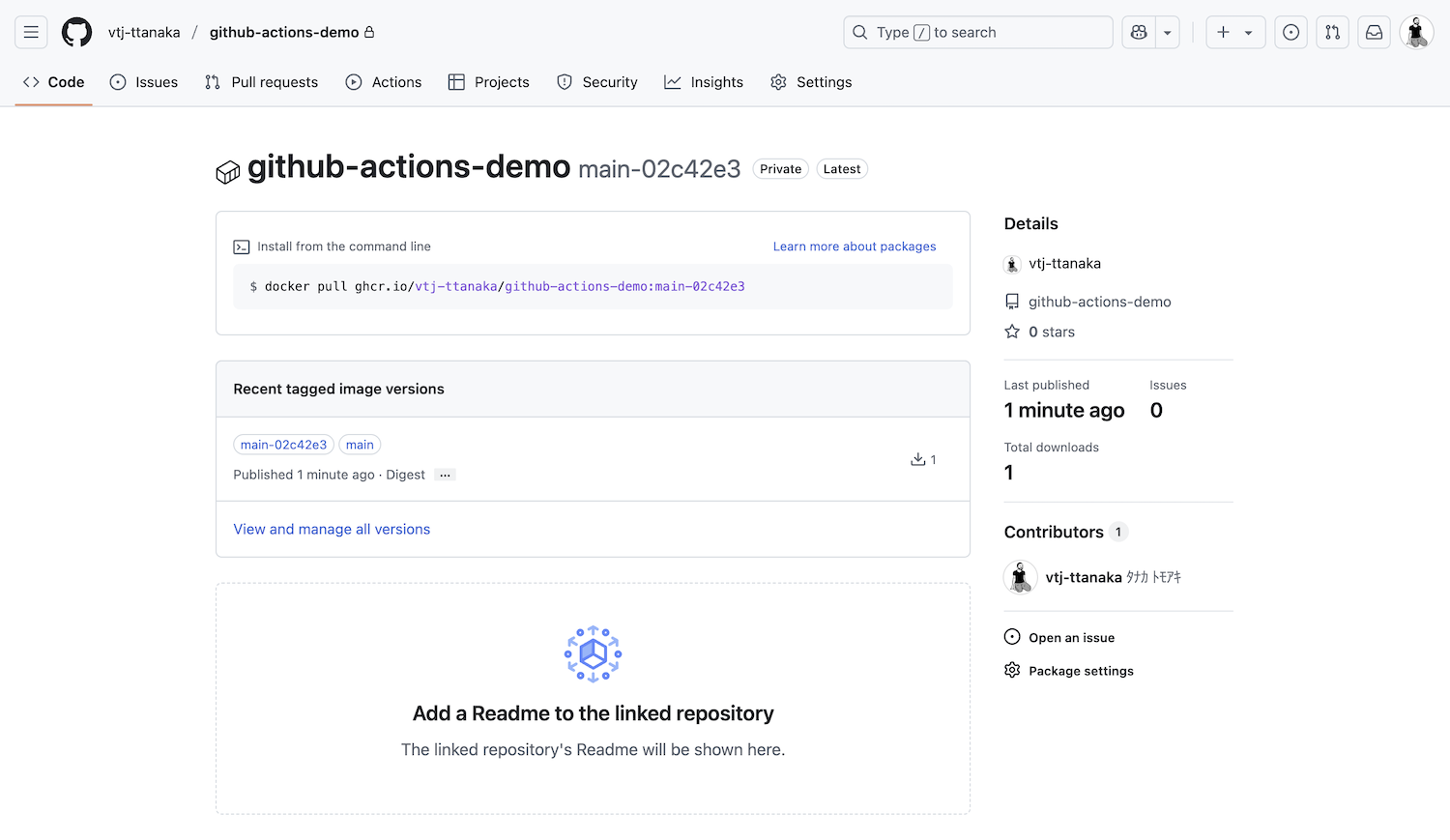Click the GitHub logo home icon
The image size is (1450, 840).
(x=77, y=32)
